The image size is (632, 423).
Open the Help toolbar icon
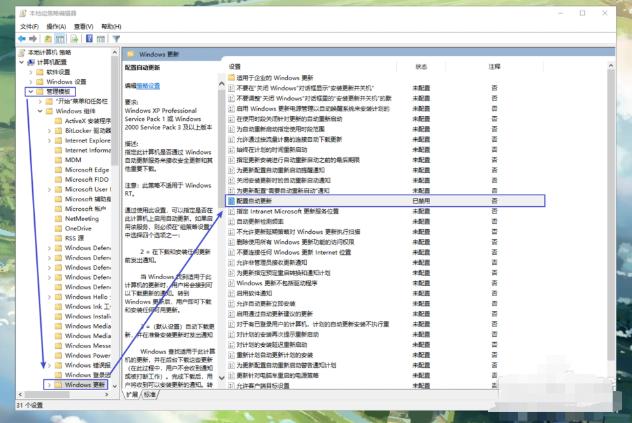pos(89,39)
